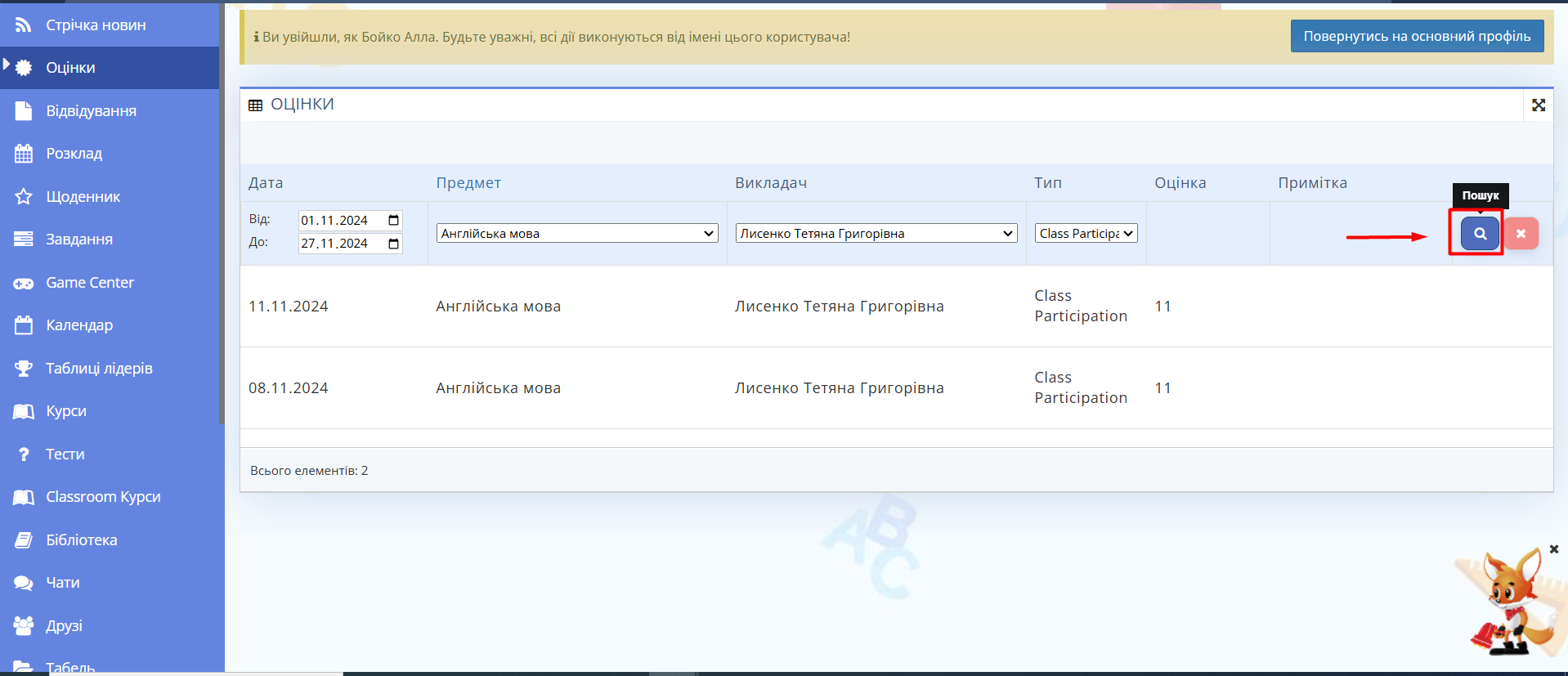Click 'Повернутись на основний профіль' button

tap(1416, 36)
